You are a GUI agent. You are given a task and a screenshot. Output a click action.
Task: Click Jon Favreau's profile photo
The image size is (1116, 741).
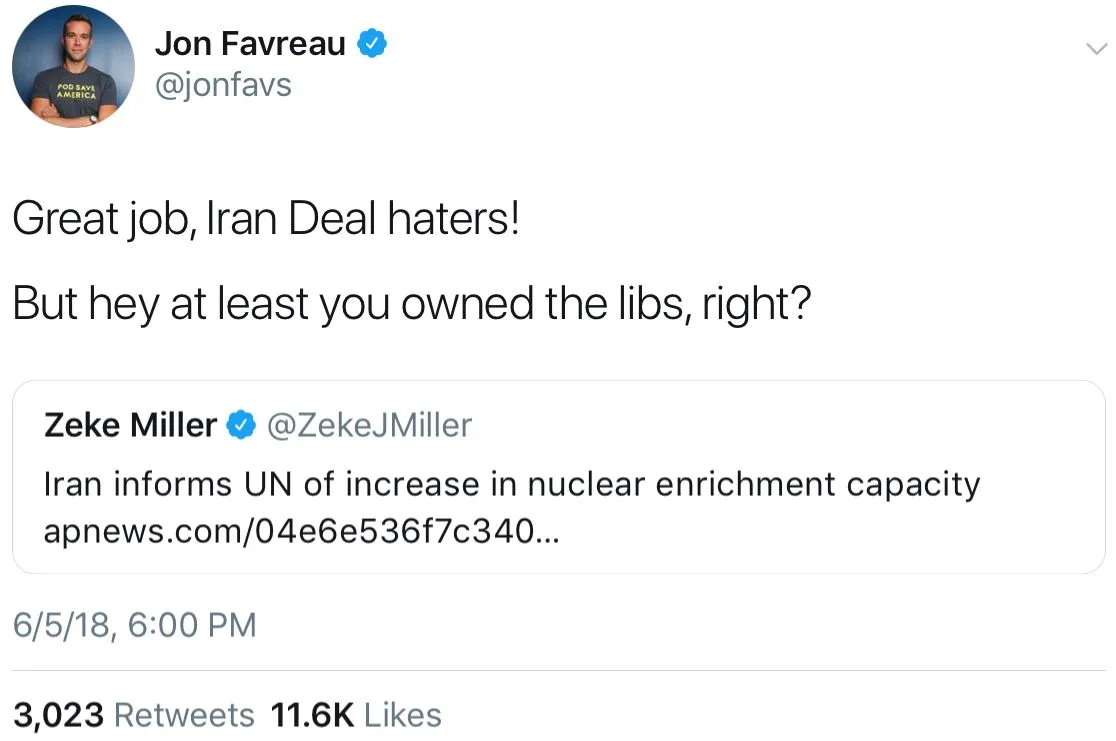[73, 66]
